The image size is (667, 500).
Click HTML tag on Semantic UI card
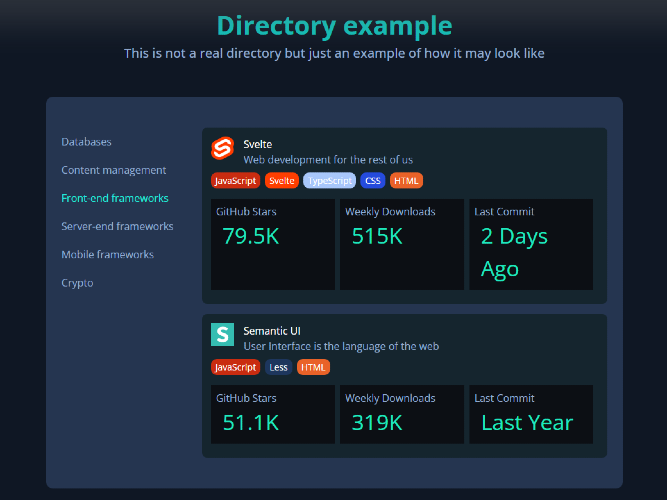click(313, 367)
